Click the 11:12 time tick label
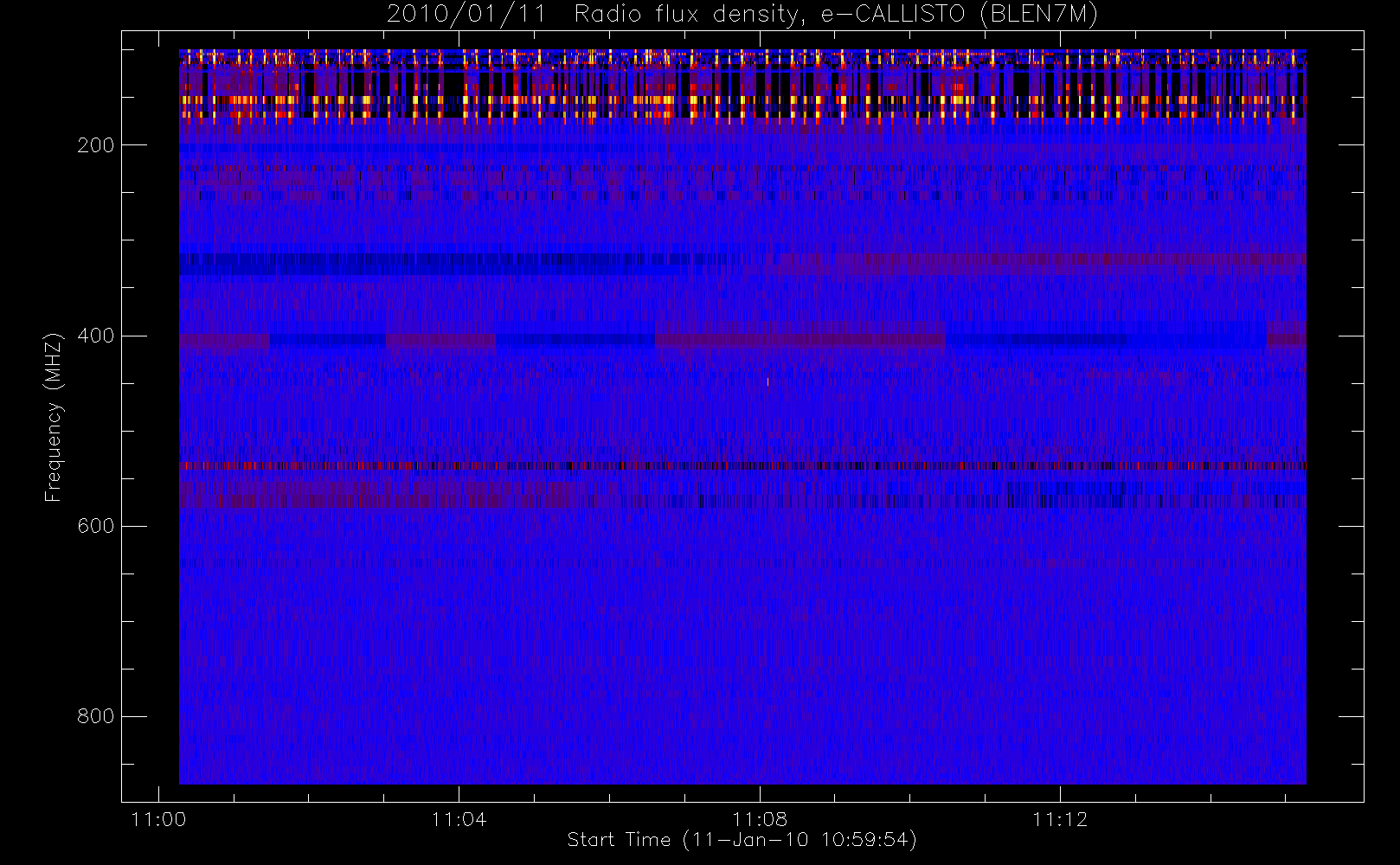 coord(1060,818)
